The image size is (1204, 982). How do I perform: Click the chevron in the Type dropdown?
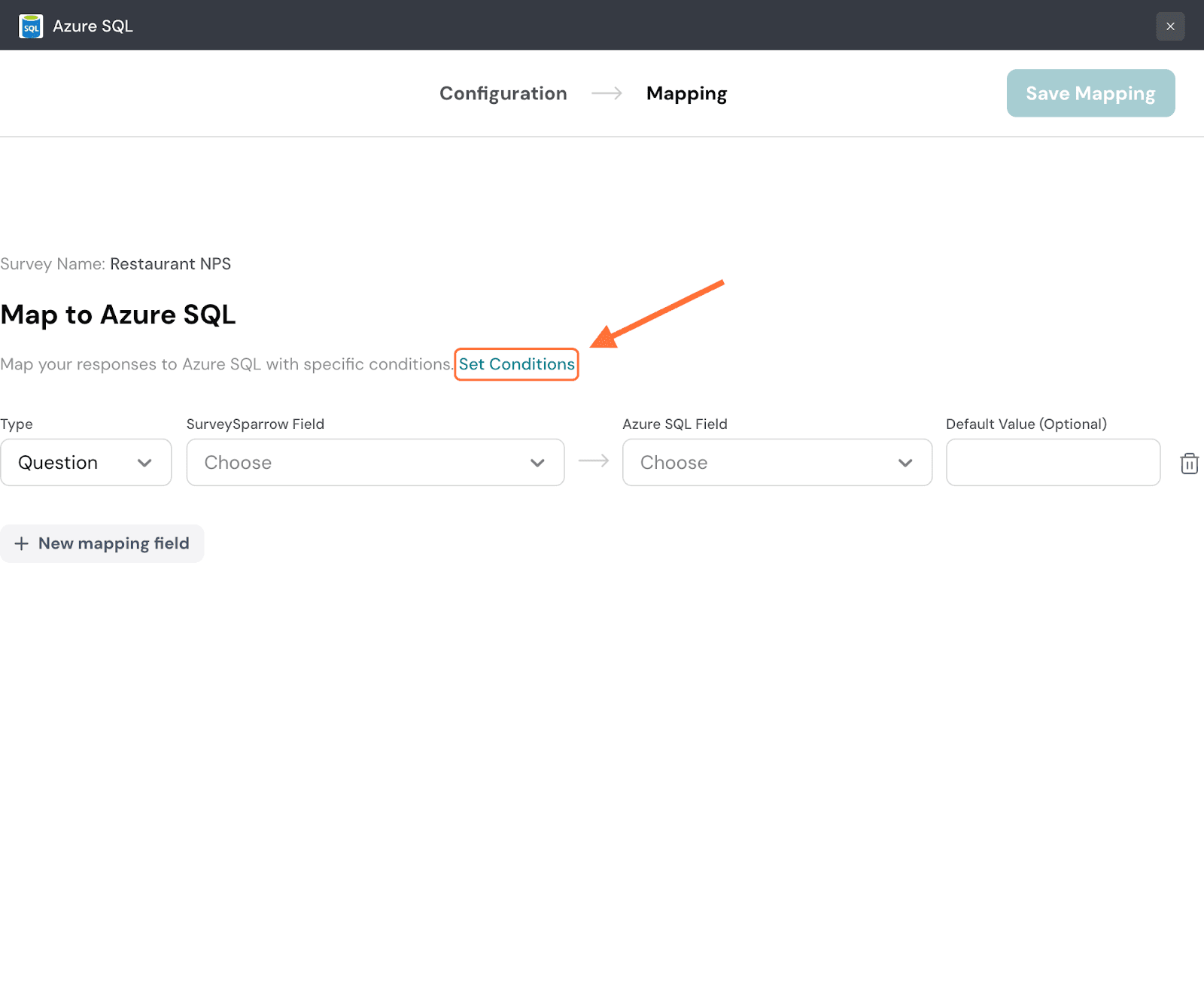coord(144,463)
